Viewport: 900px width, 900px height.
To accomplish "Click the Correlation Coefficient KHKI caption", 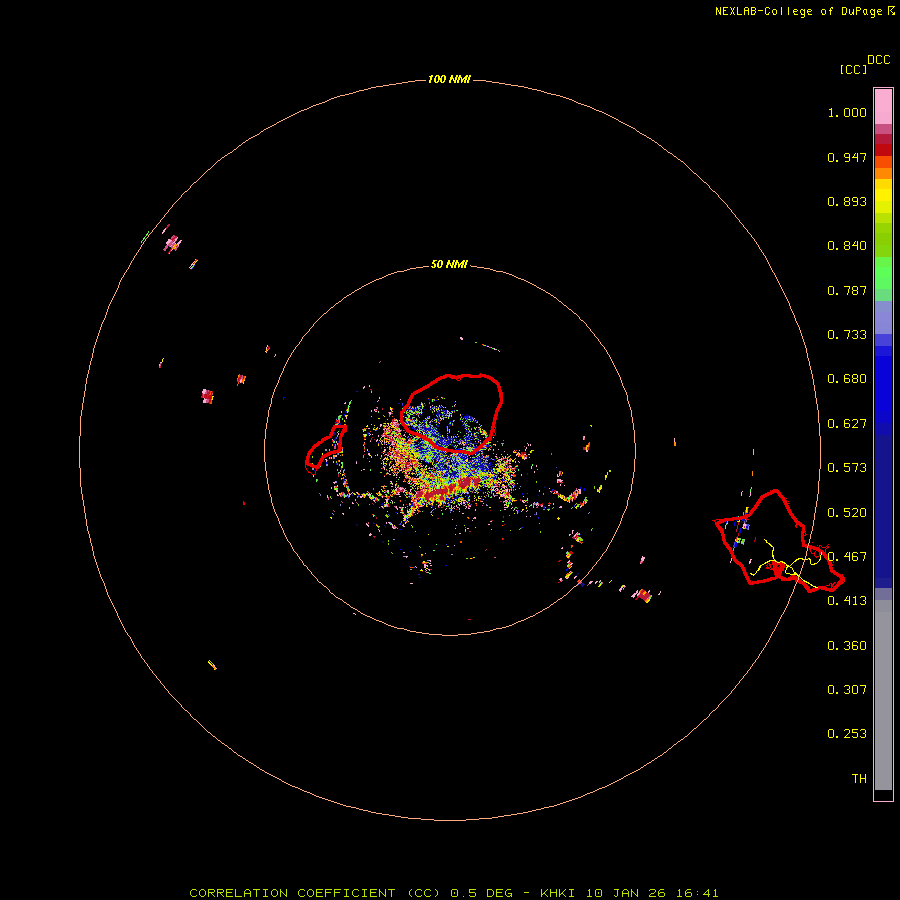I will click(453, 893).
